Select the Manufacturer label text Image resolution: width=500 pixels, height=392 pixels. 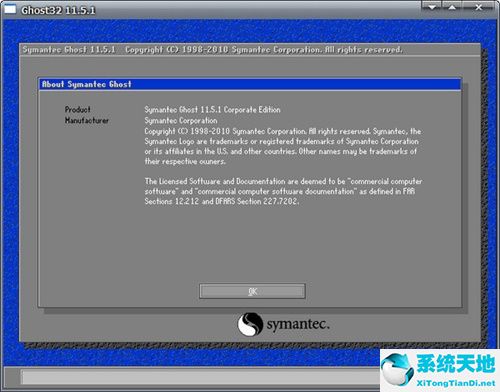[x=87, y=120]
